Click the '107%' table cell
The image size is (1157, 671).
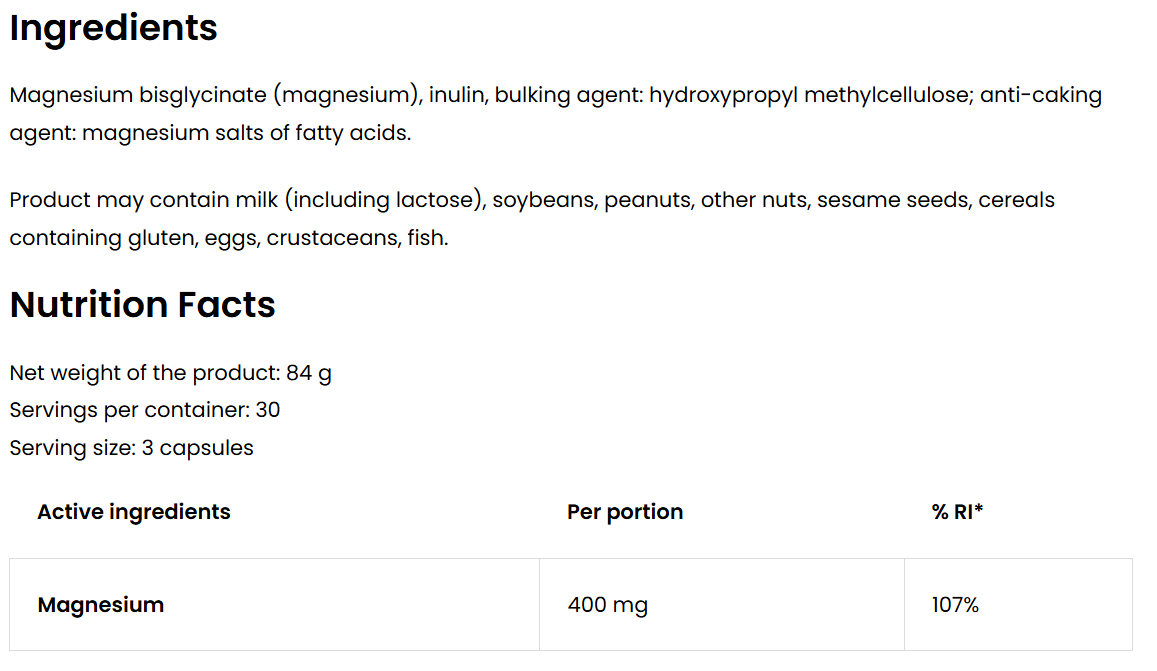pyautogui.click(x=955, y=605)
